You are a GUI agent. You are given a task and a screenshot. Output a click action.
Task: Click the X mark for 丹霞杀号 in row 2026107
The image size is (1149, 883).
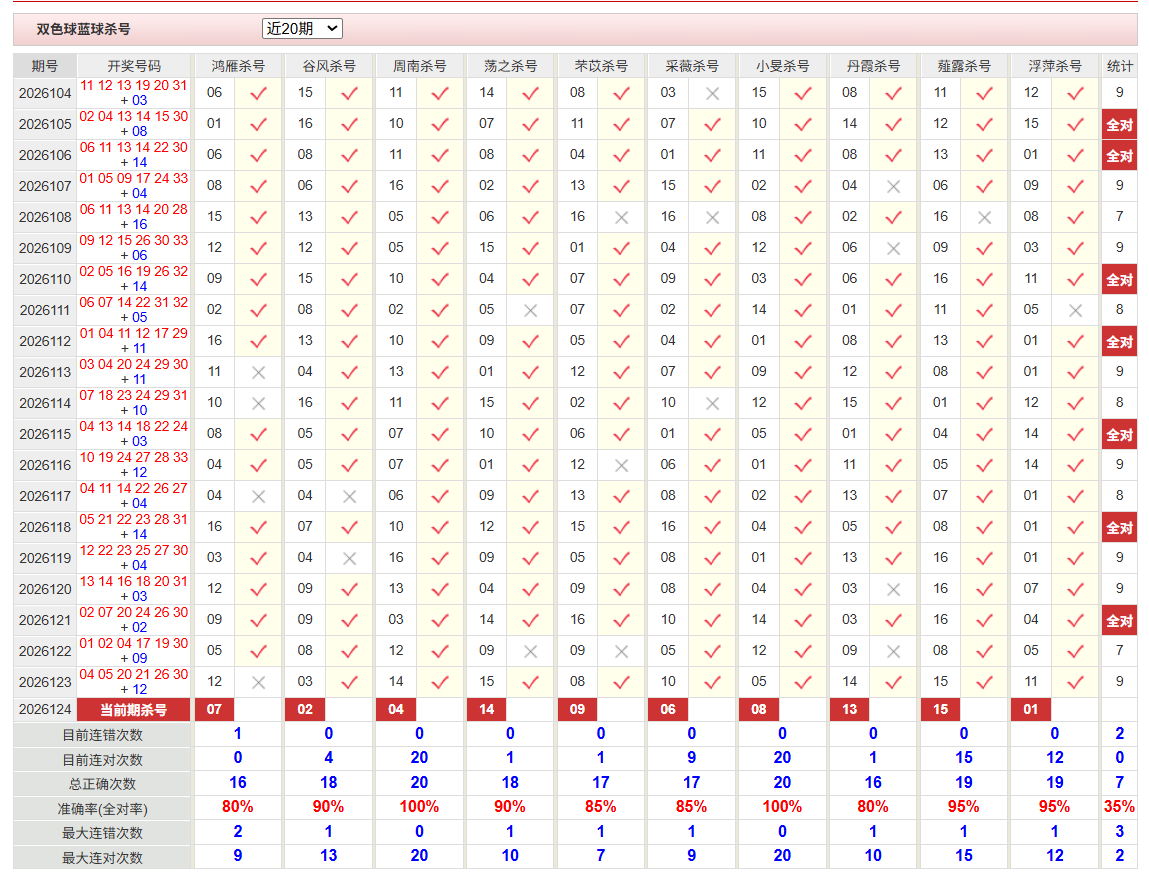[x=893, y=187]
